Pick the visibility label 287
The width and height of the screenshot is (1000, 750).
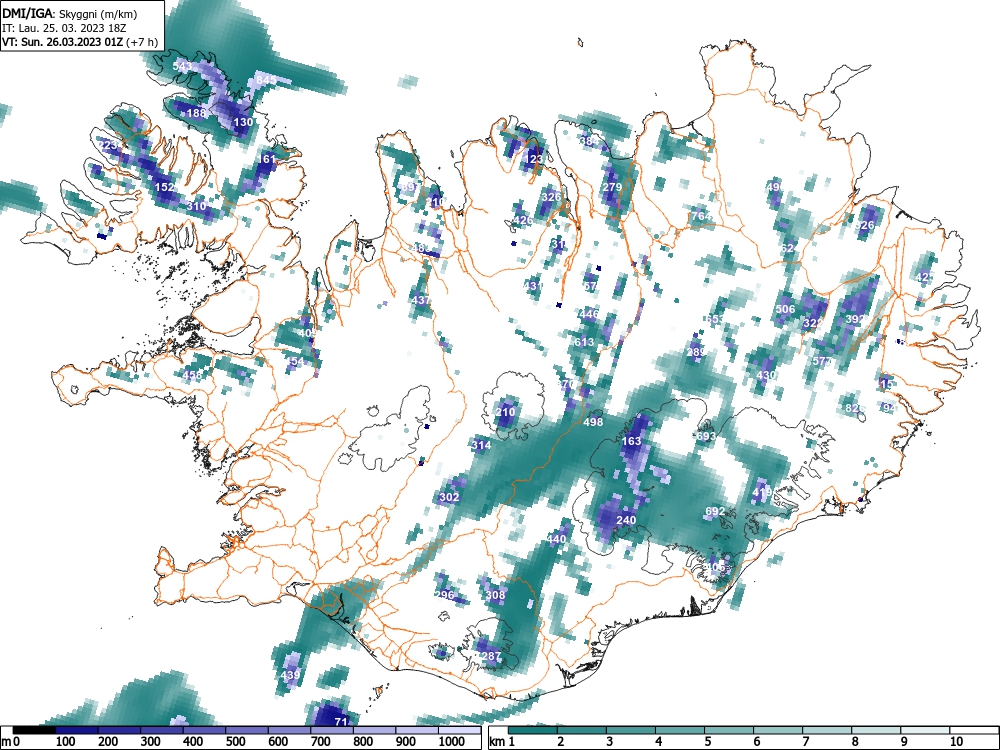click(x=491, y=656)
